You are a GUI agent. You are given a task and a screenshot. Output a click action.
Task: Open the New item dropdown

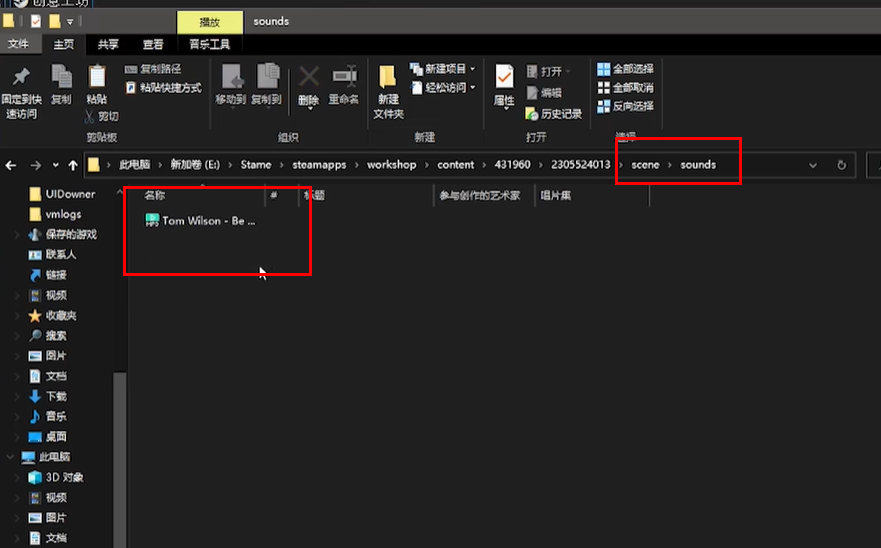tap(443, 69)
